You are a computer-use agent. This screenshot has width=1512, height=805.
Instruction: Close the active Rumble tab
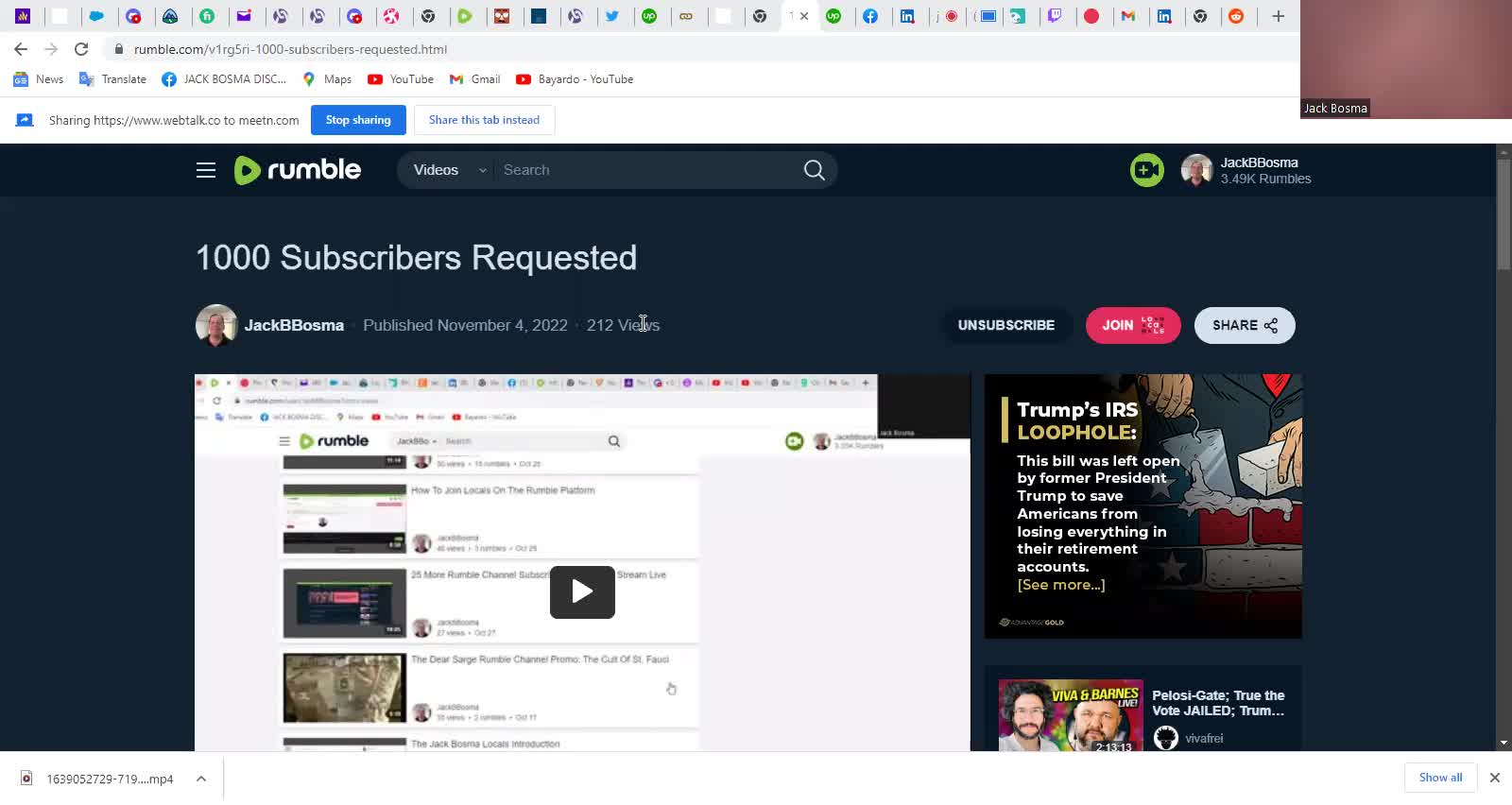(804, 16)
